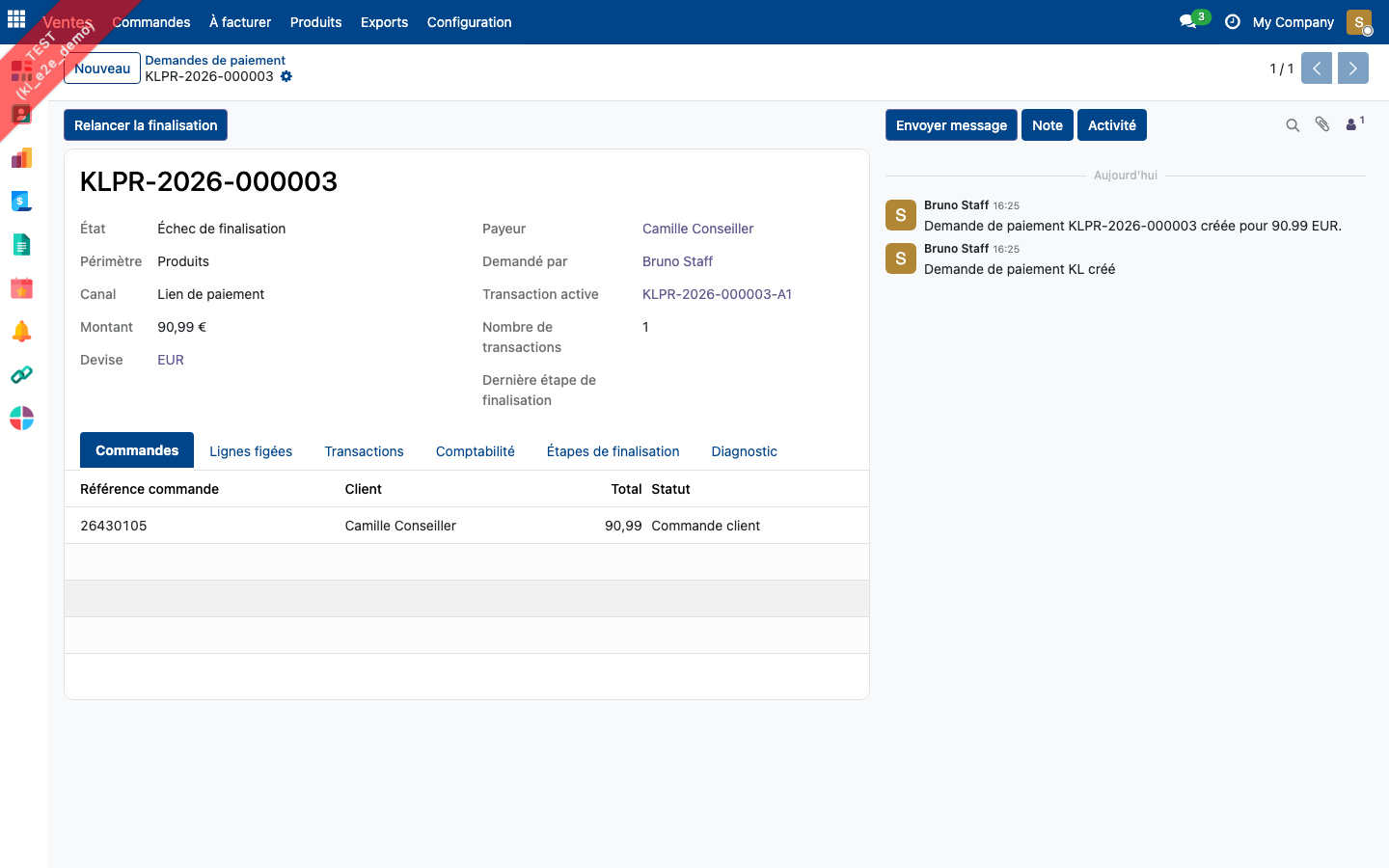Click the Envoyer message button
The width and height of the screenshot is (1389, 868).
(951, 125)
